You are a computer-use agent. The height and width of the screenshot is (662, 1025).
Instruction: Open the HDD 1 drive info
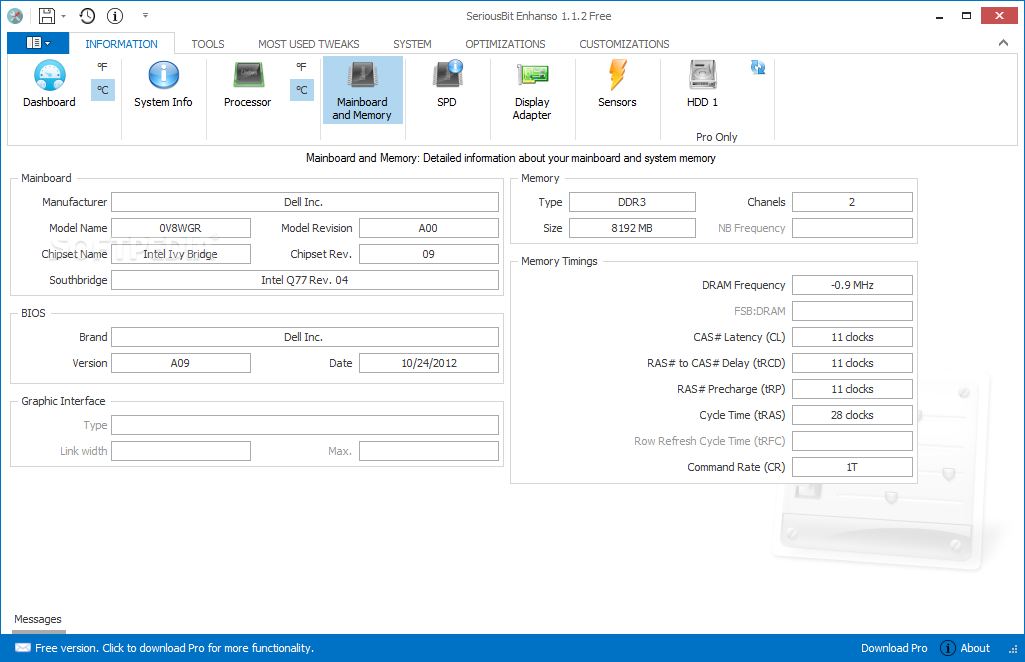pos(703,84)
